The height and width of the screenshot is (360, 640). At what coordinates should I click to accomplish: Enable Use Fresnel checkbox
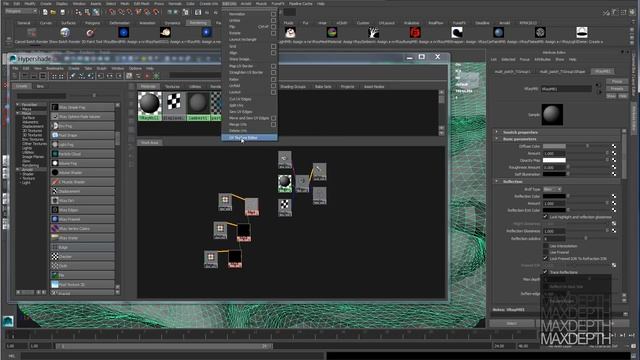pos(545,252)
